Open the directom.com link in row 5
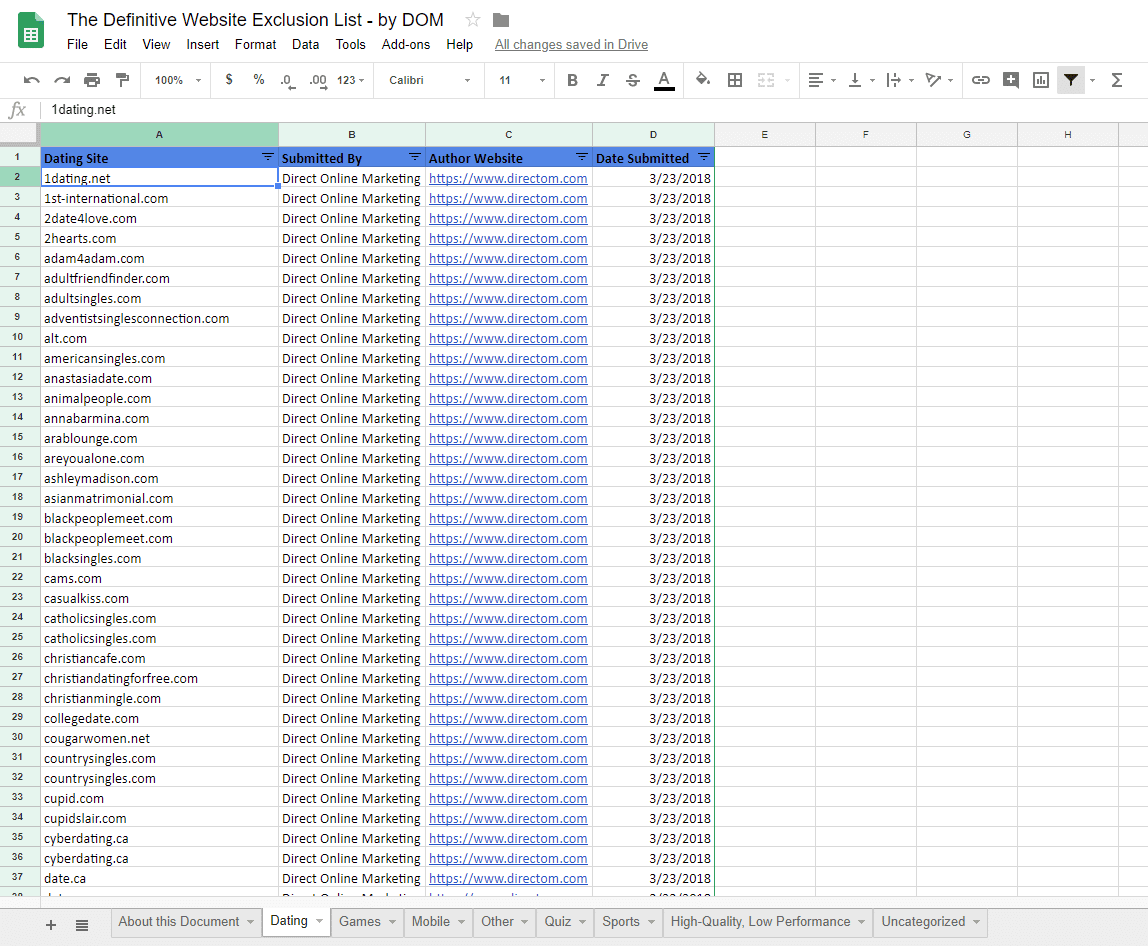The image size is (1148, 946). coord(508,238)
